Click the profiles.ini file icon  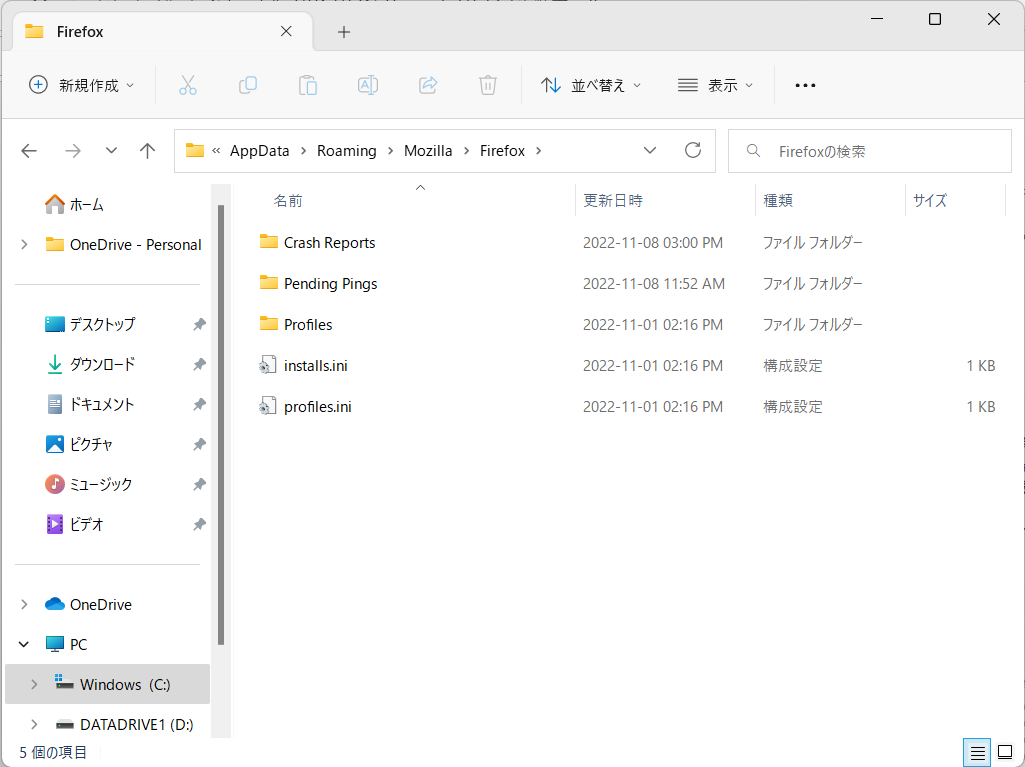(x=268, y=406)
